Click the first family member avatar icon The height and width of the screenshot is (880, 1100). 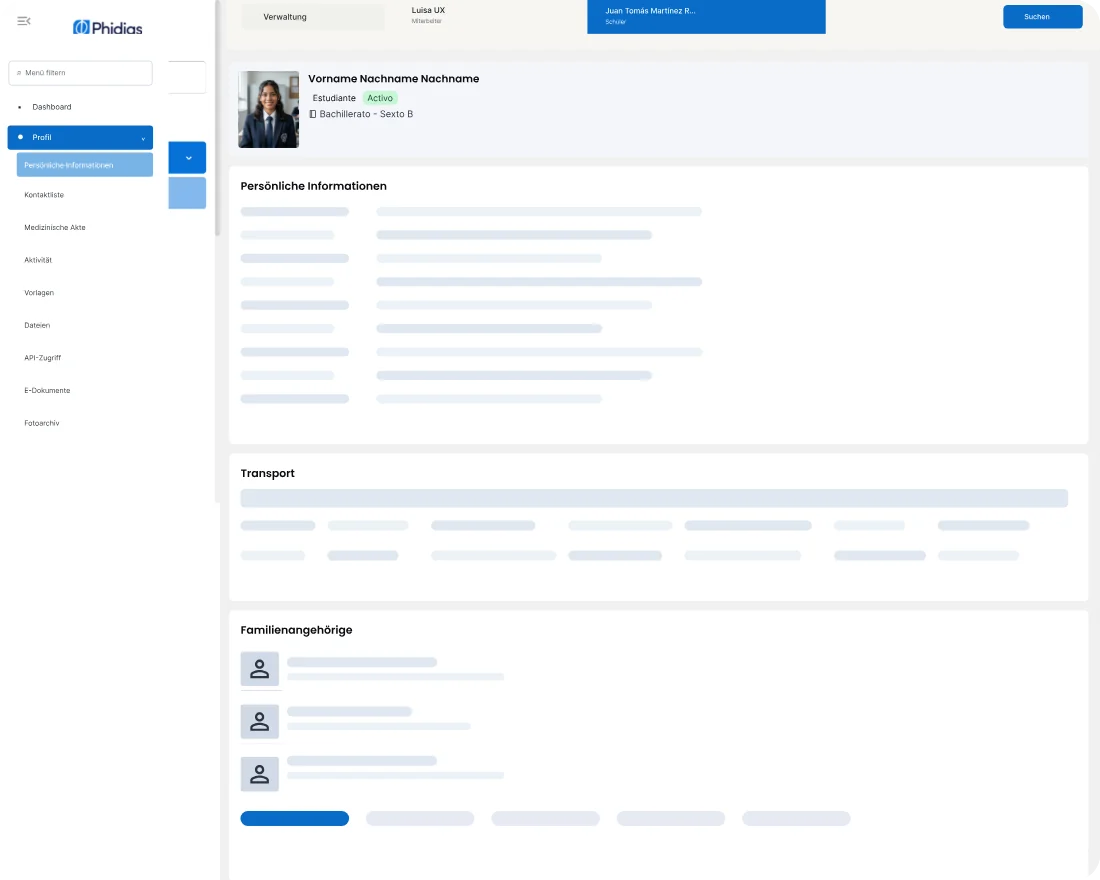[260, 669]
